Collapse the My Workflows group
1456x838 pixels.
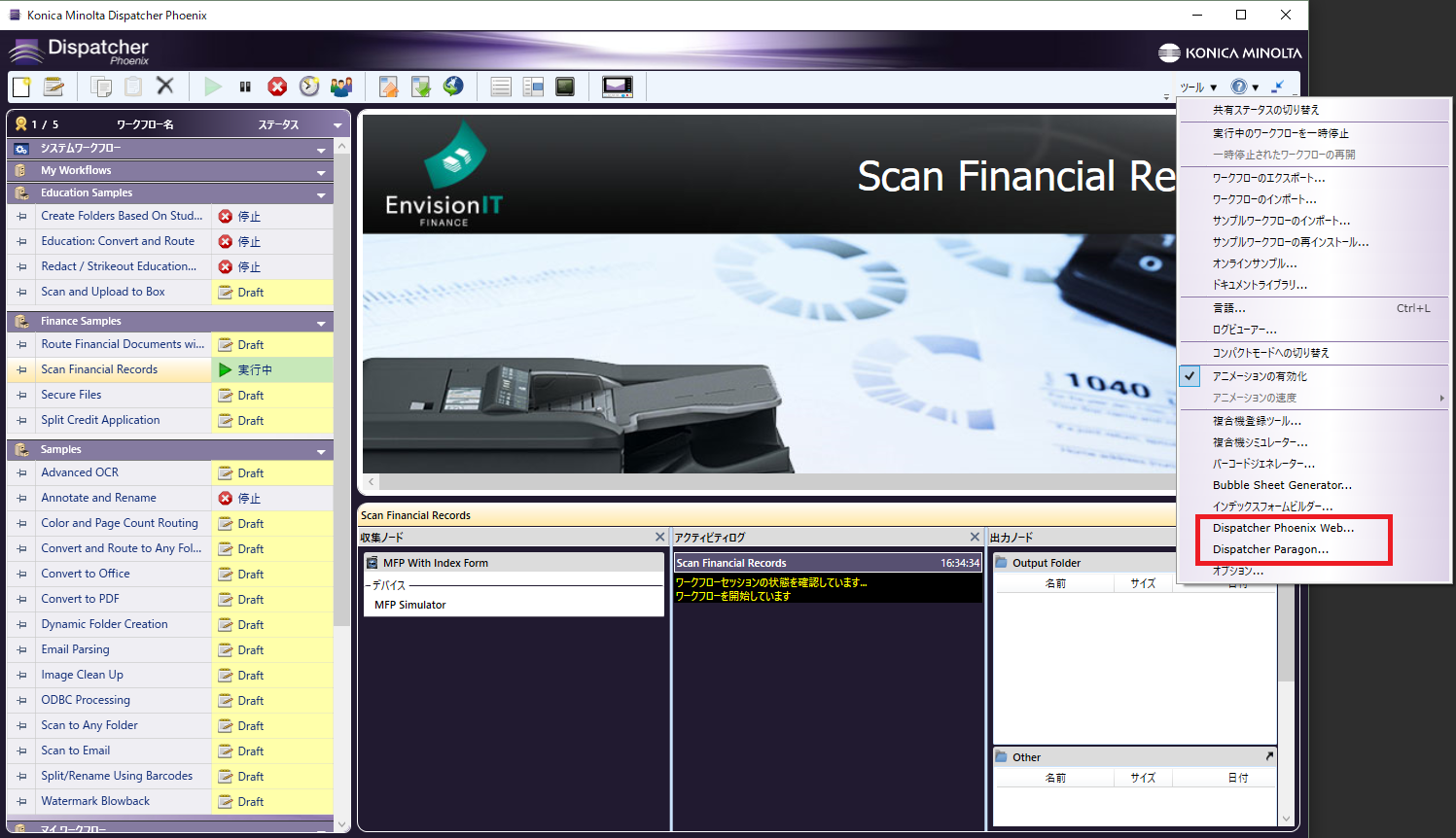tap(321, 172)
